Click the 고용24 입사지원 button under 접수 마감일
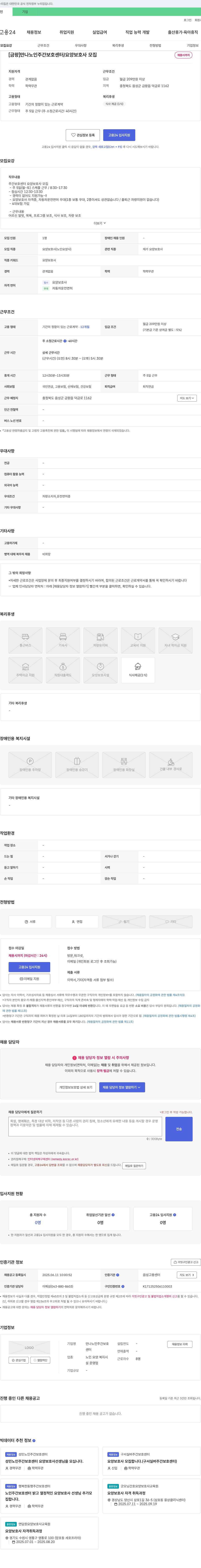Viewport: 201px width, 1568px height. point(29,967)
